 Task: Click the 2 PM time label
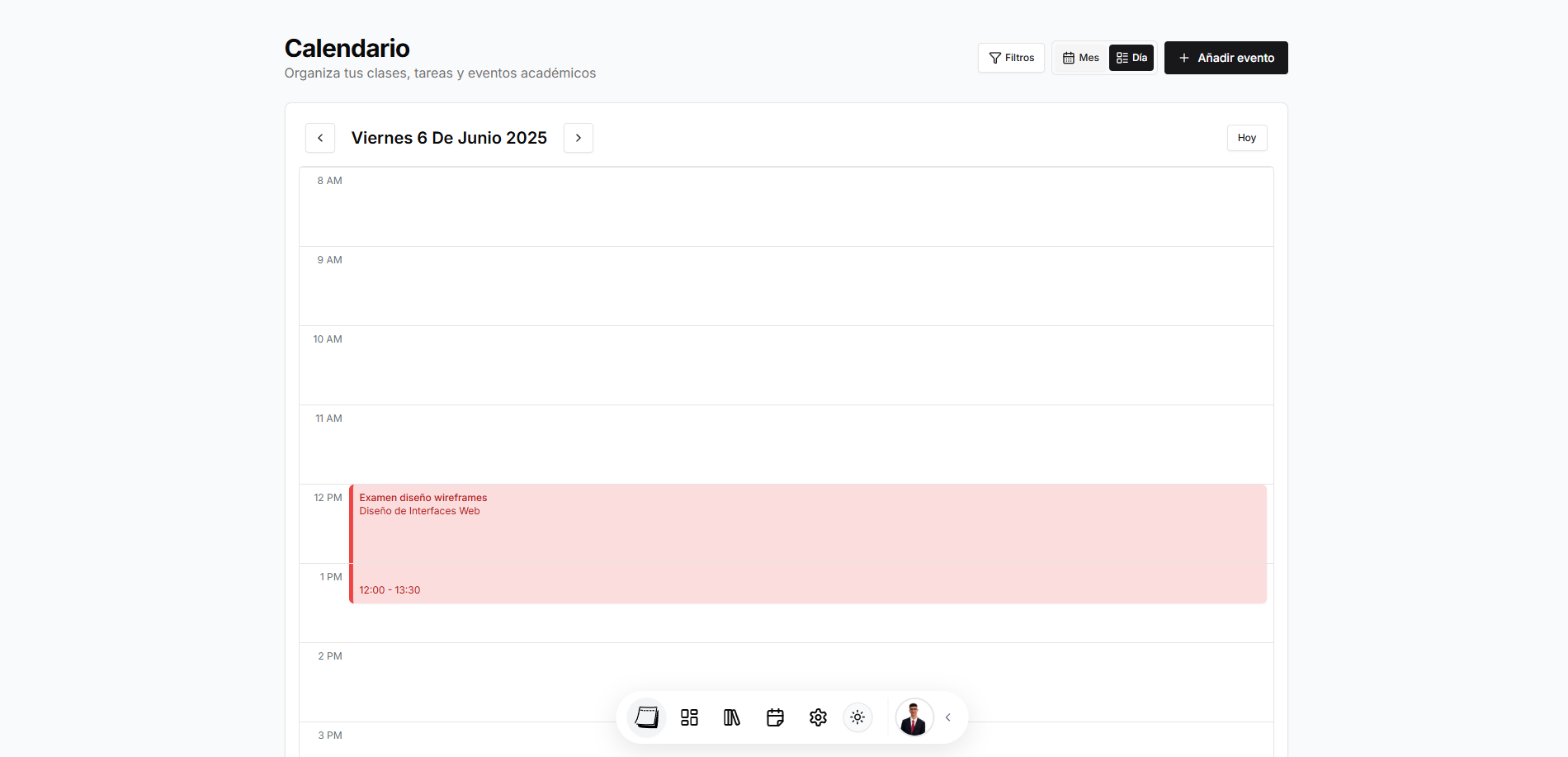330,656
